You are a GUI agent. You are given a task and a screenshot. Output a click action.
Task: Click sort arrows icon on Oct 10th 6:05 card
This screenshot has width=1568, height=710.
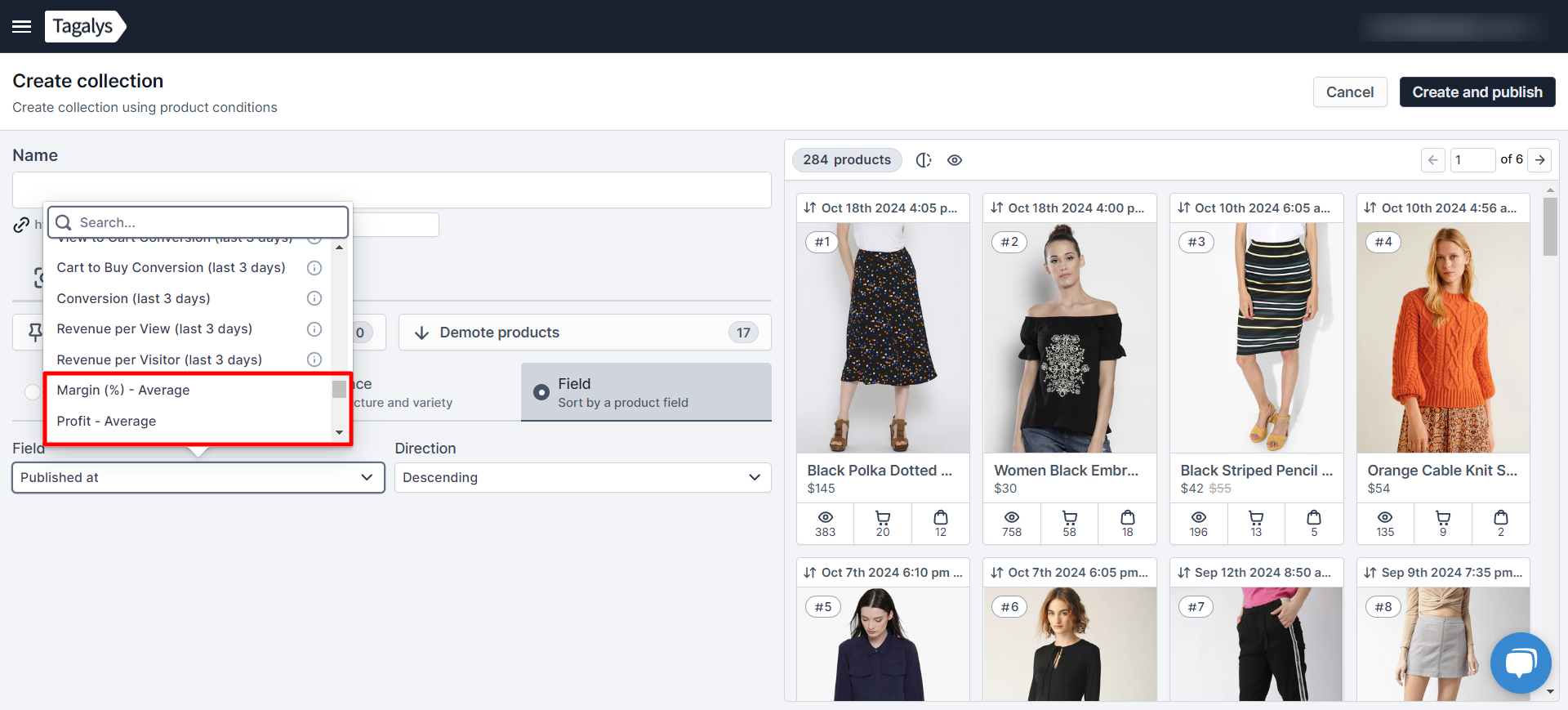1183,208
